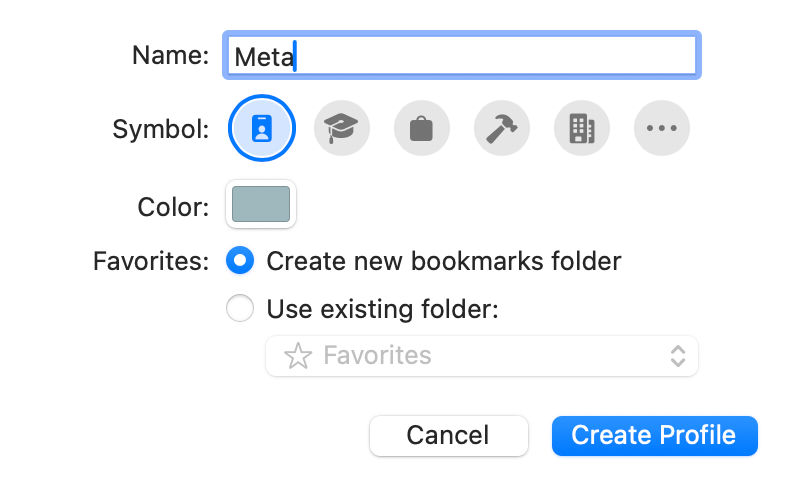Pick the briefcase symbol

point(422,128)
